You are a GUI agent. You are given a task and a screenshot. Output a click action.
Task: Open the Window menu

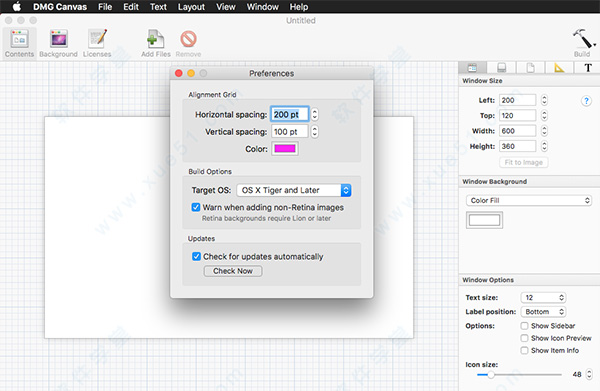click(262, 7)
